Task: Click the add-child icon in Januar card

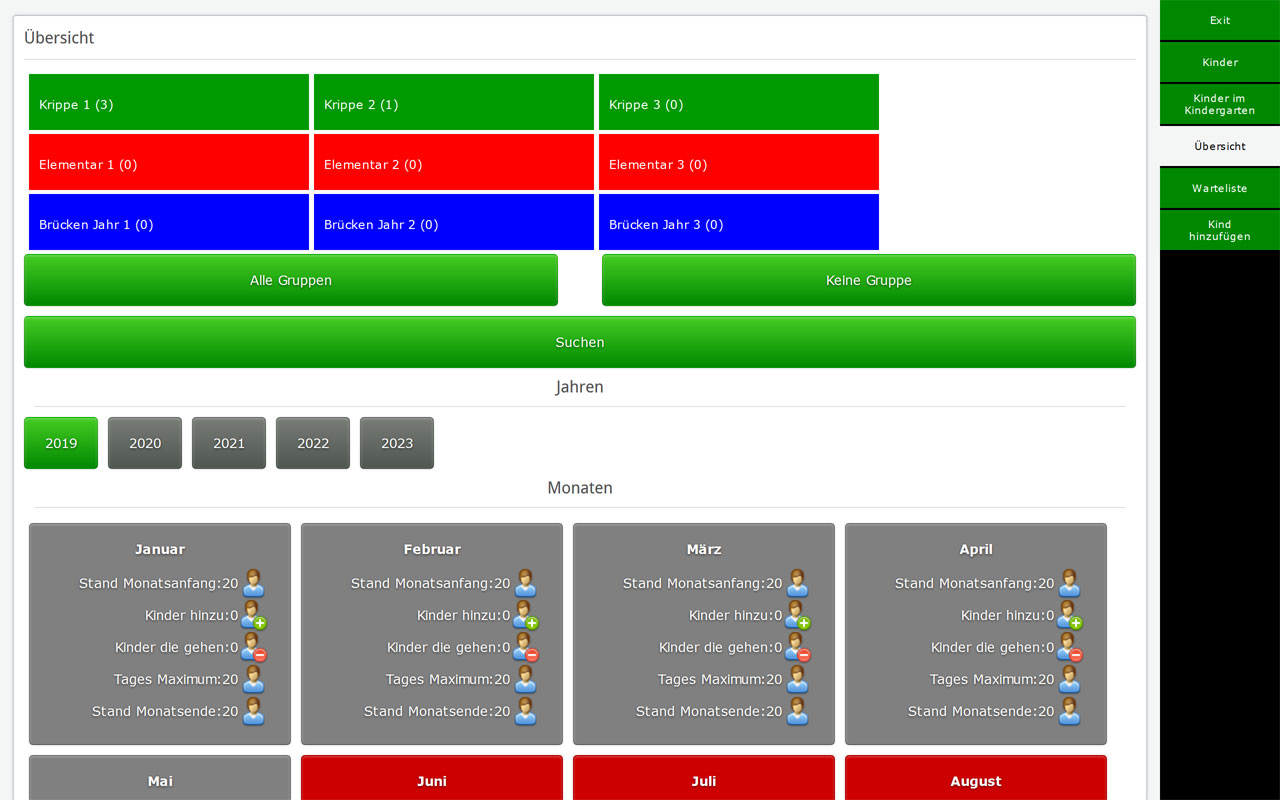Action: [x=254, y=615]
